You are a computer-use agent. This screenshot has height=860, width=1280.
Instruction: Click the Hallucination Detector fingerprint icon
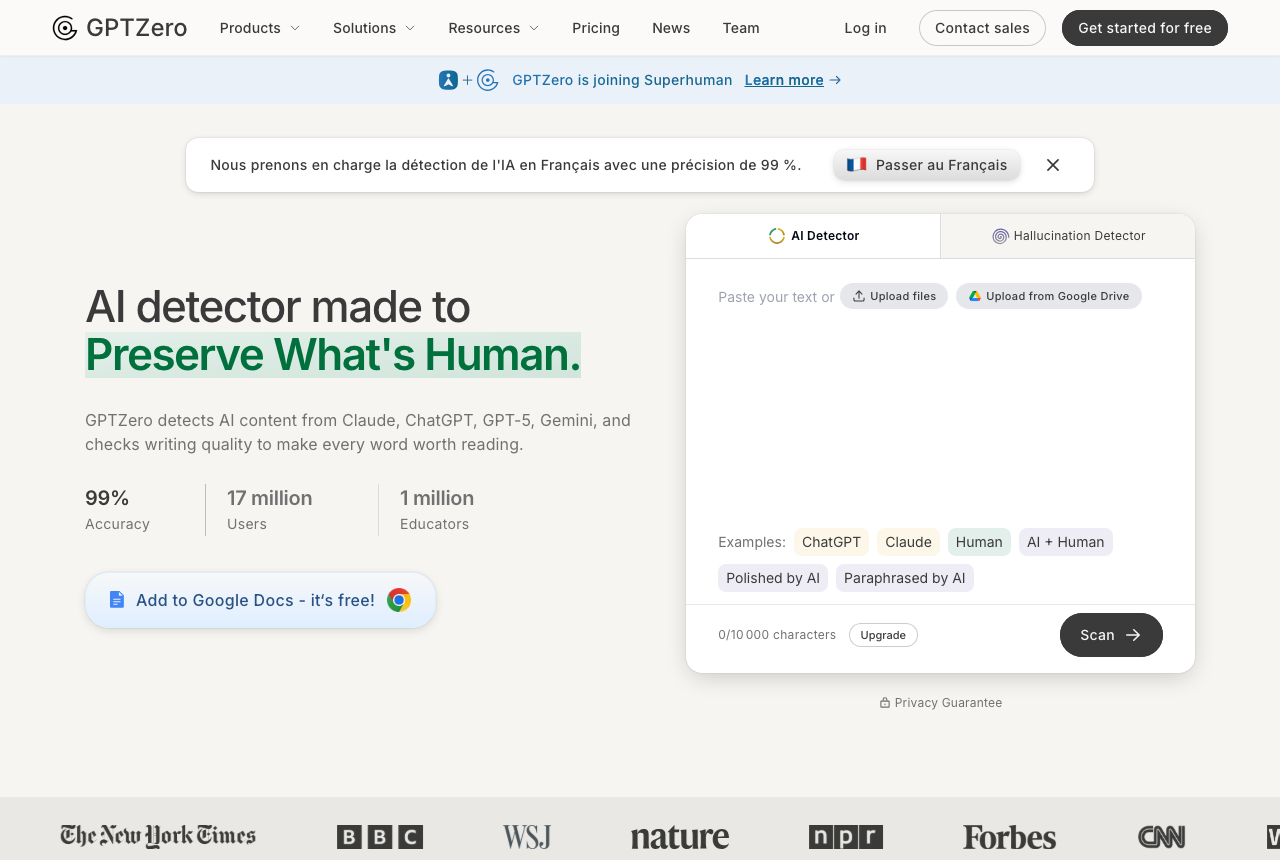click(x=1000, y=236)
